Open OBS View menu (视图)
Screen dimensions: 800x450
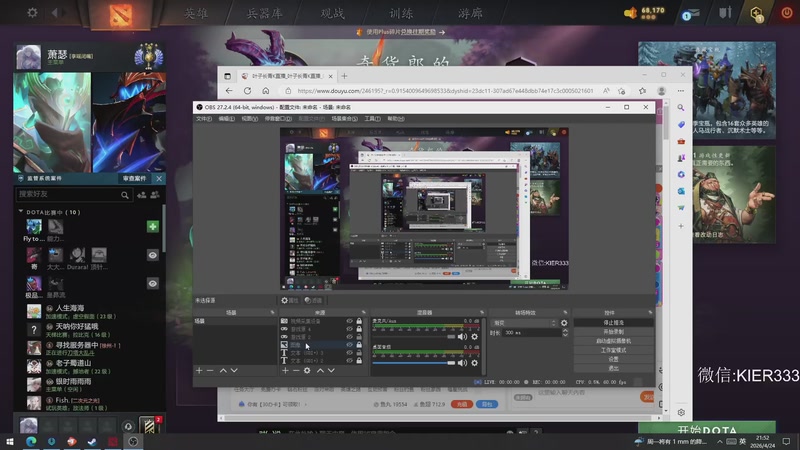249,119
